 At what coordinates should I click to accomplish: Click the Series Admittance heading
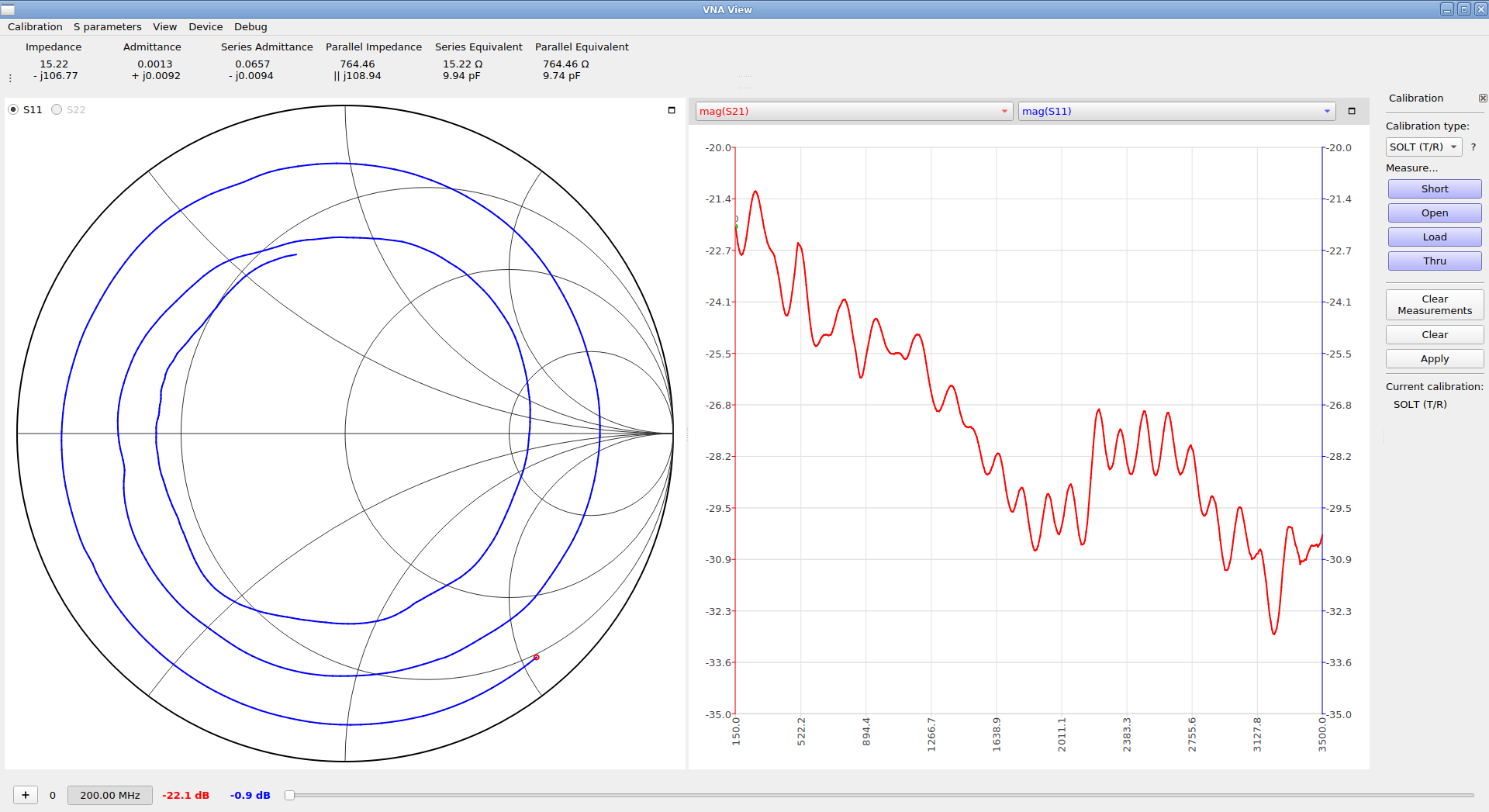(267, 47)
